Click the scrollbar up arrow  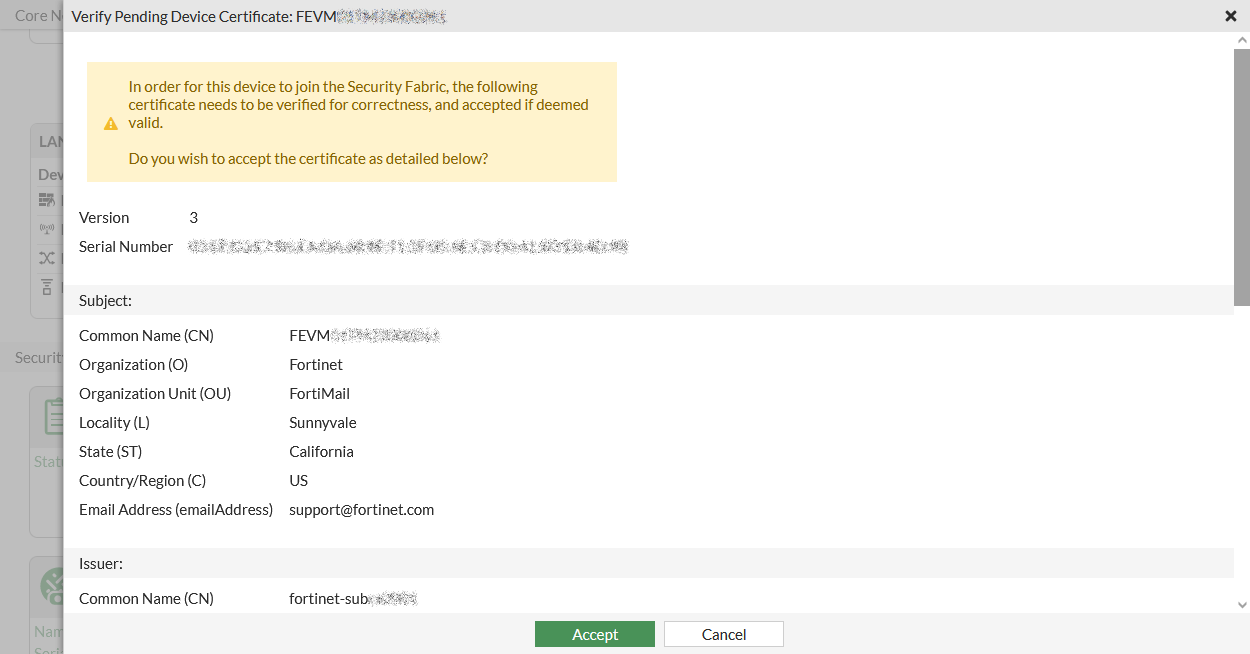tap(1242, 40)
